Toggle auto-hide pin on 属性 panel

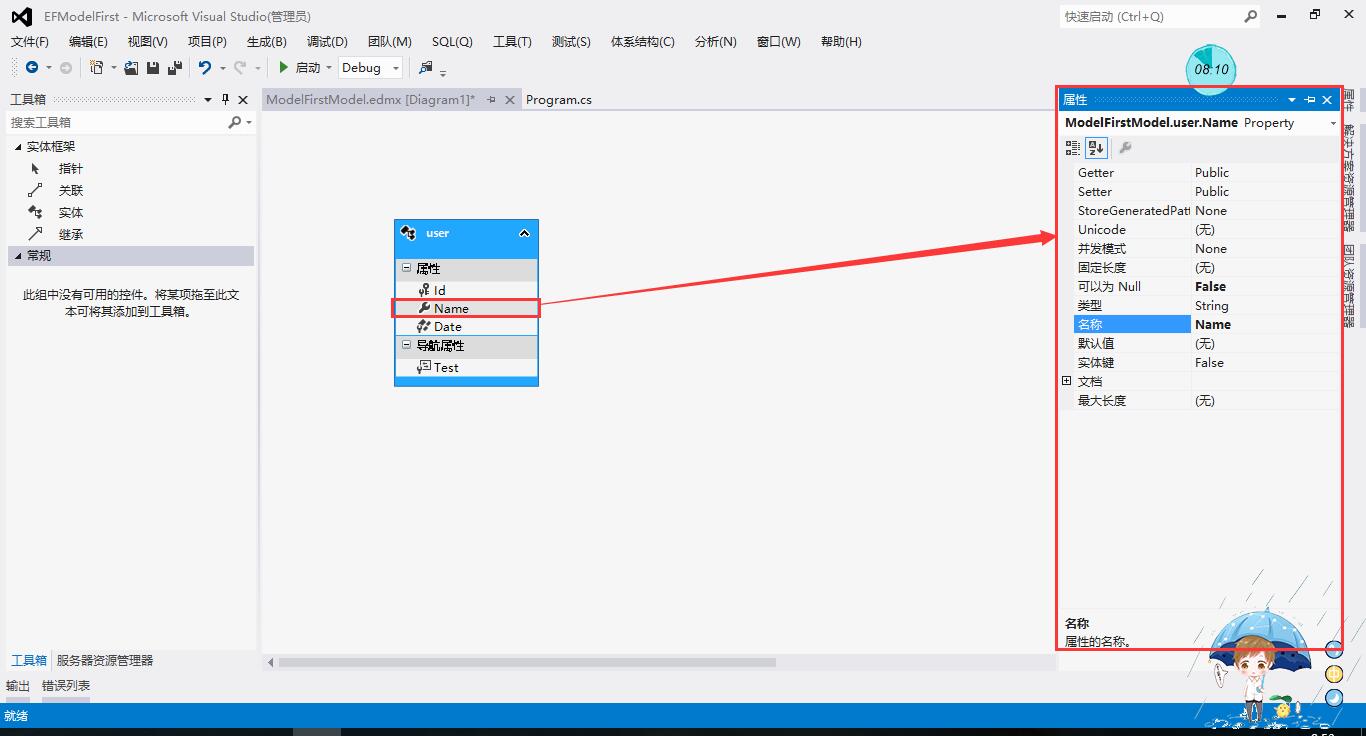(x=1310, y=100)
